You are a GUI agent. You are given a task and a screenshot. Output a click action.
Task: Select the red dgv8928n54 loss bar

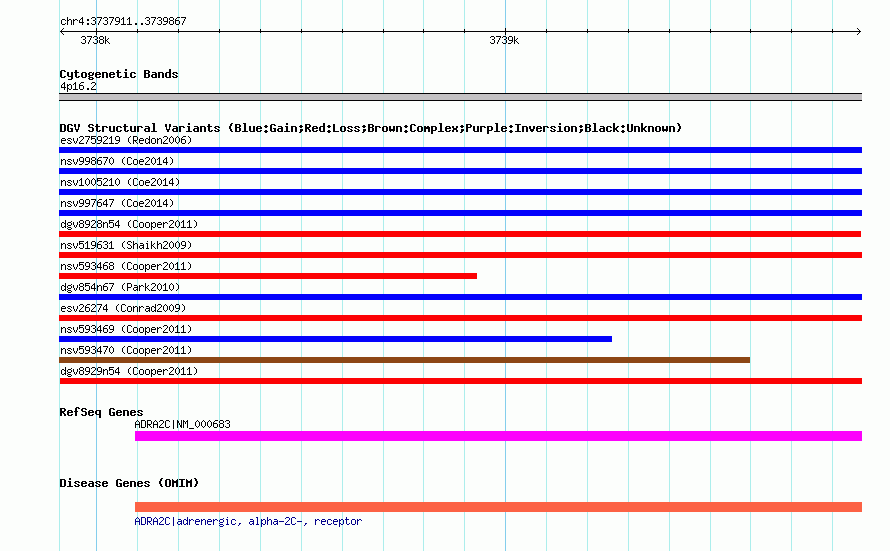coord(460,234)
